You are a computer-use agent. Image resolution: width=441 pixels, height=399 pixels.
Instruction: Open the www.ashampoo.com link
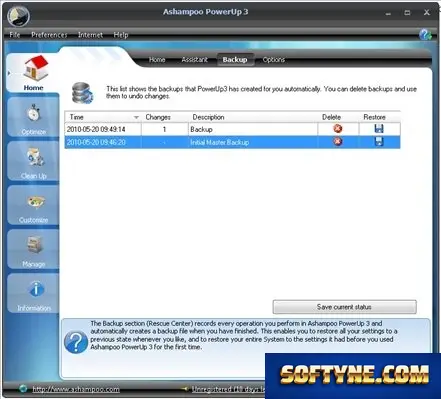(x=76, y=389)
